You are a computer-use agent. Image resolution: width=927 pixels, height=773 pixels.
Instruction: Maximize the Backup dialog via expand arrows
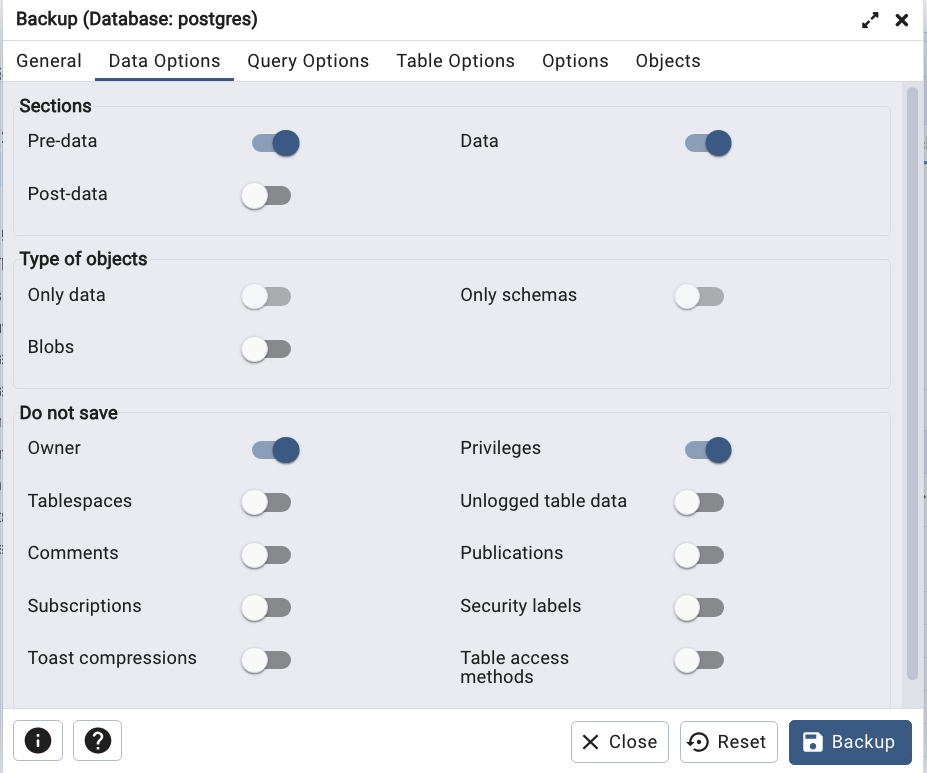click(x=870, y=20)
